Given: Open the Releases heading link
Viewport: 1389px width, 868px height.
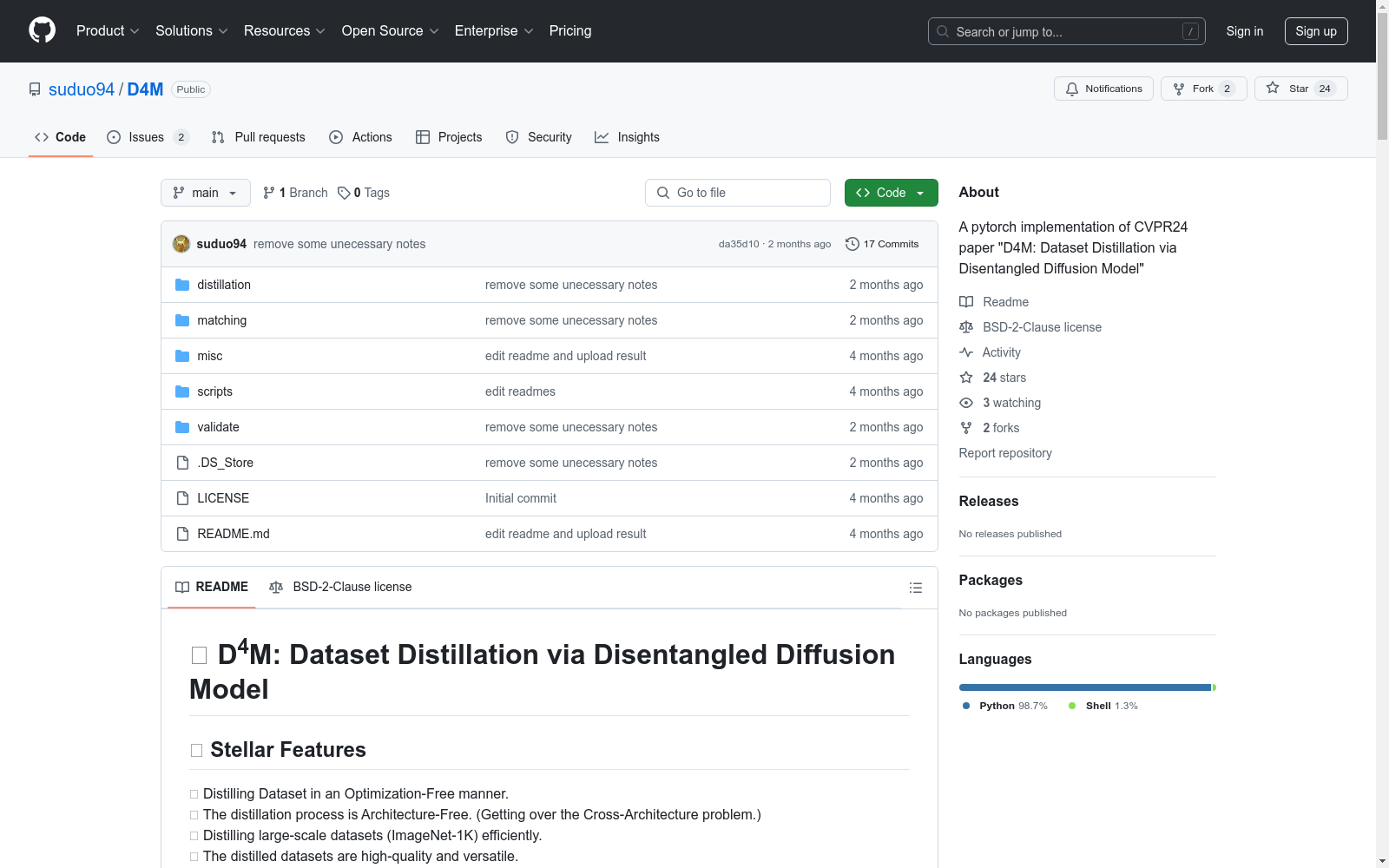Looking at the screenshot, I should pos(989,501).
